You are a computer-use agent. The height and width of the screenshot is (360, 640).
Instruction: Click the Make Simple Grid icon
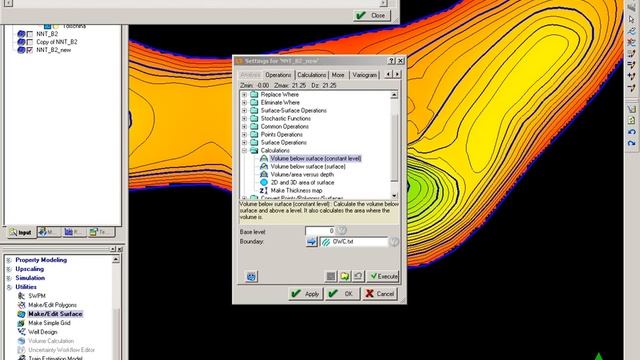pos(21,323)
